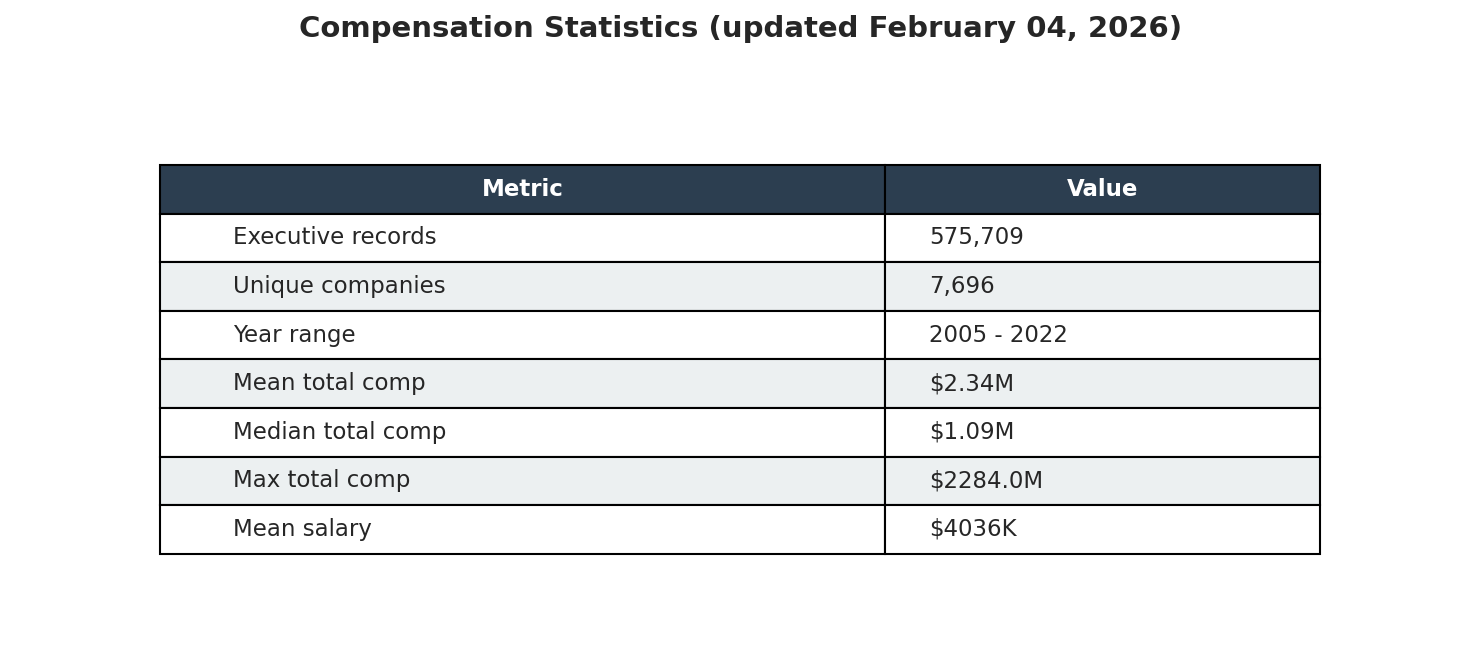The height and width of the screenshot is (655, 1480).
Task: Click the Year range row label
Action: [294, 335]
